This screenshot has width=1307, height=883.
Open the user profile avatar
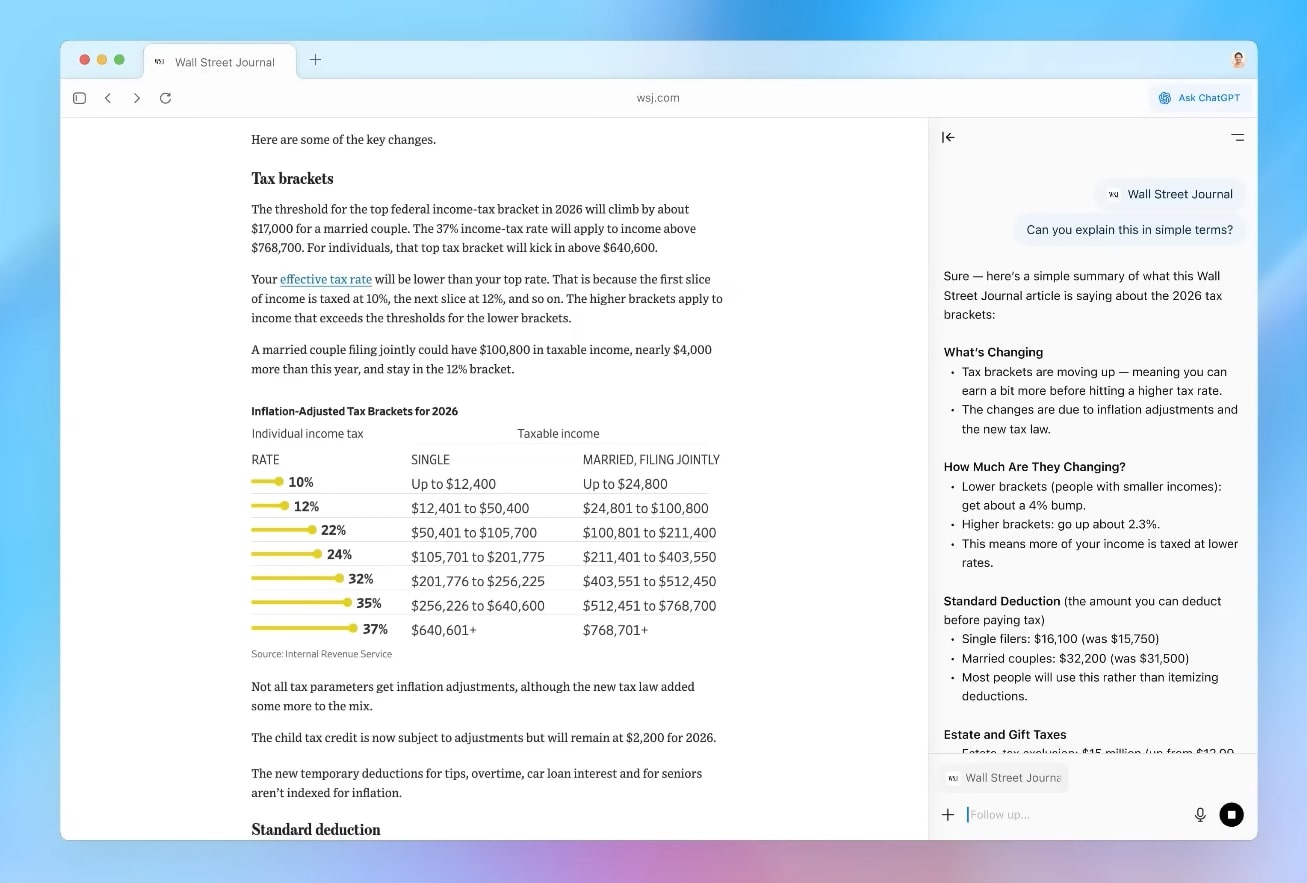pos(1238,60)
